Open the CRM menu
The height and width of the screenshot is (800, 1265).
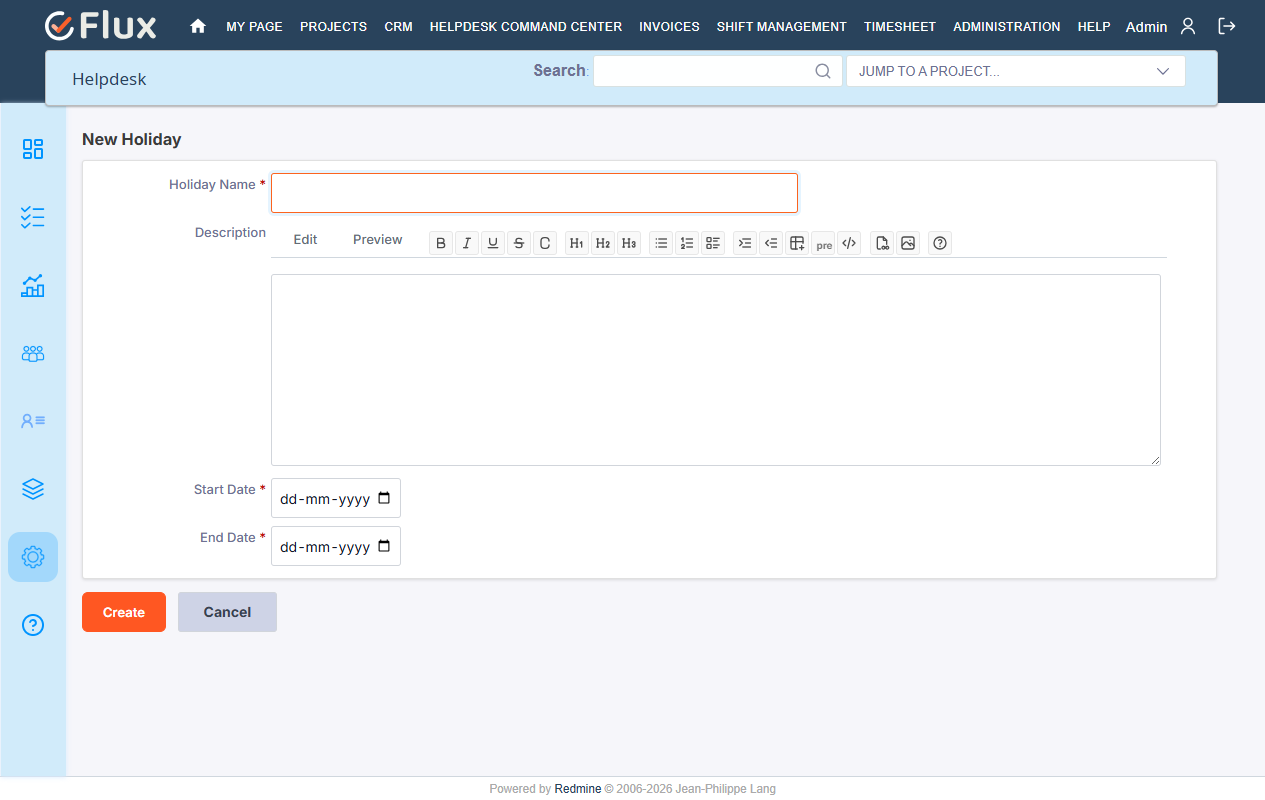398,27
